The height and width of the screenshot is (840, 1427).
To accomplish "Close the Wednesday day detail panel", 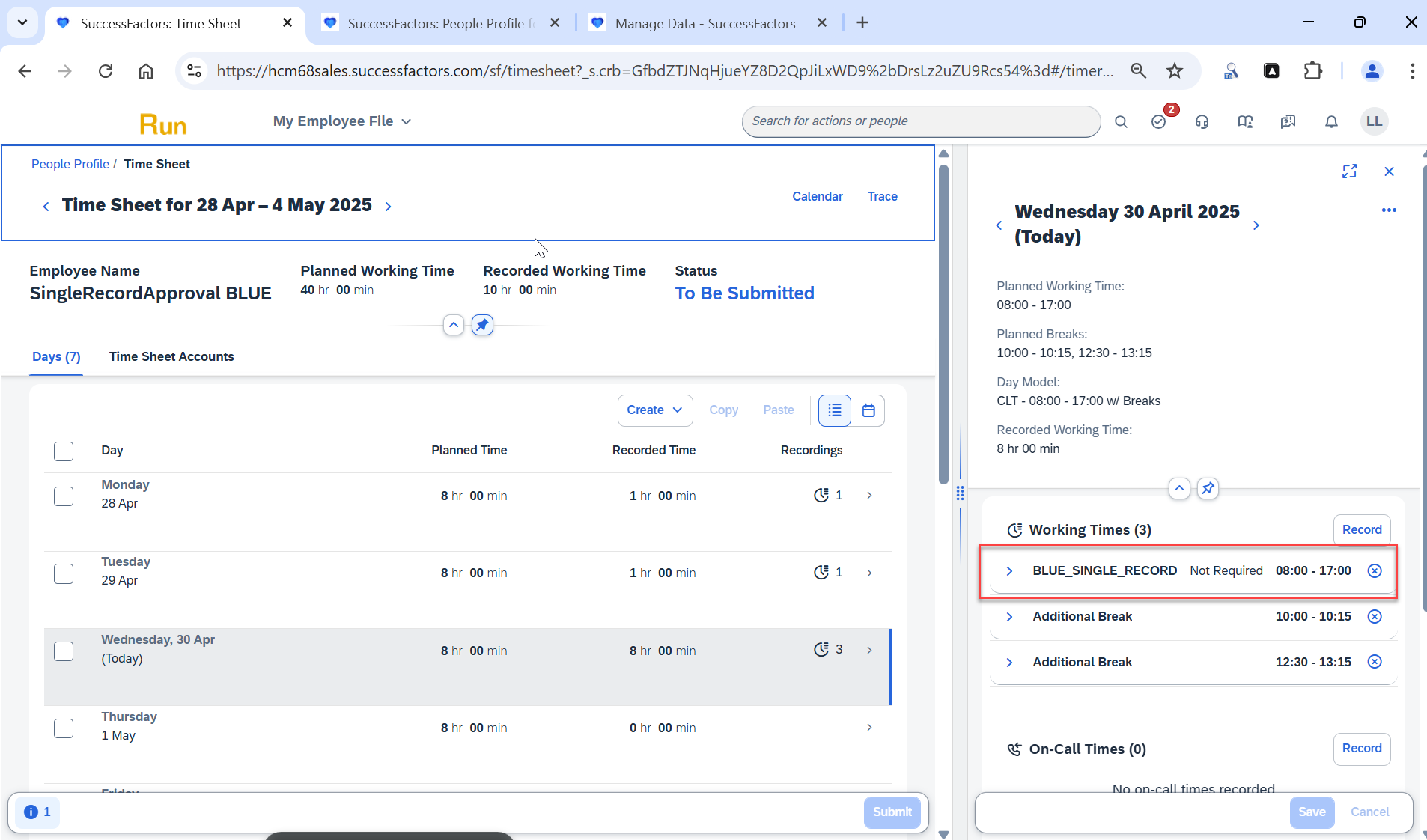I will [x=1389, y=171].
